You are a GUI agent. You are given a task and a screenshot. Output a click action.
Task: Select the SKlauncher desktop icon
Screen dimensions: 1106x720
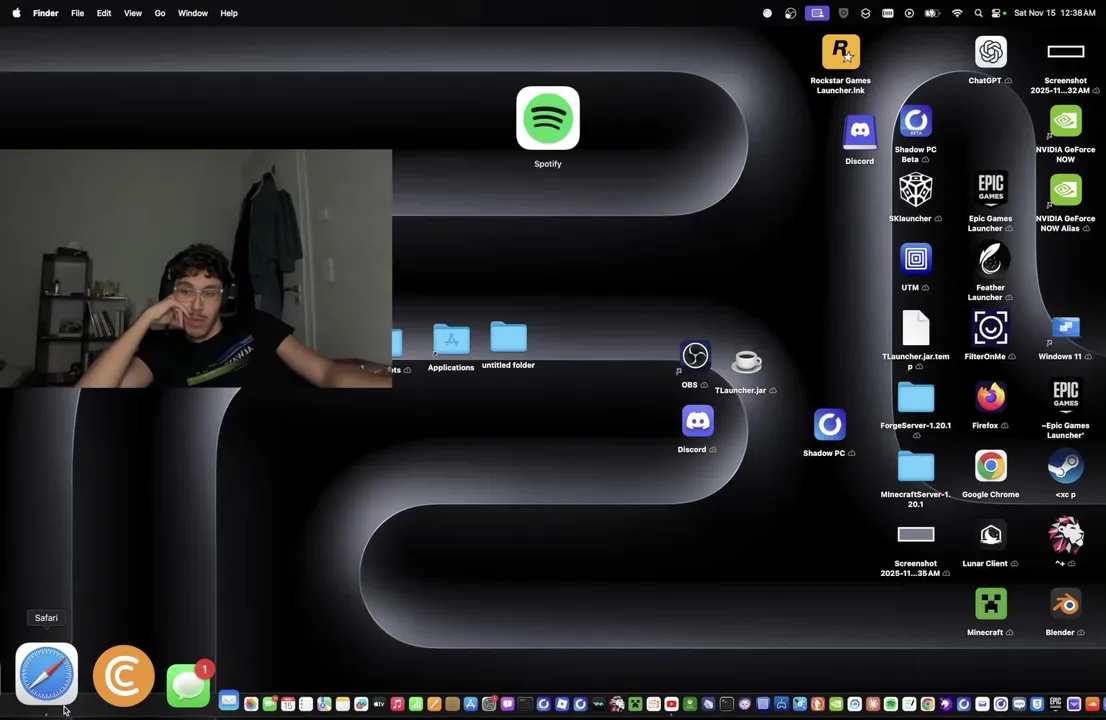click(916, 190)
